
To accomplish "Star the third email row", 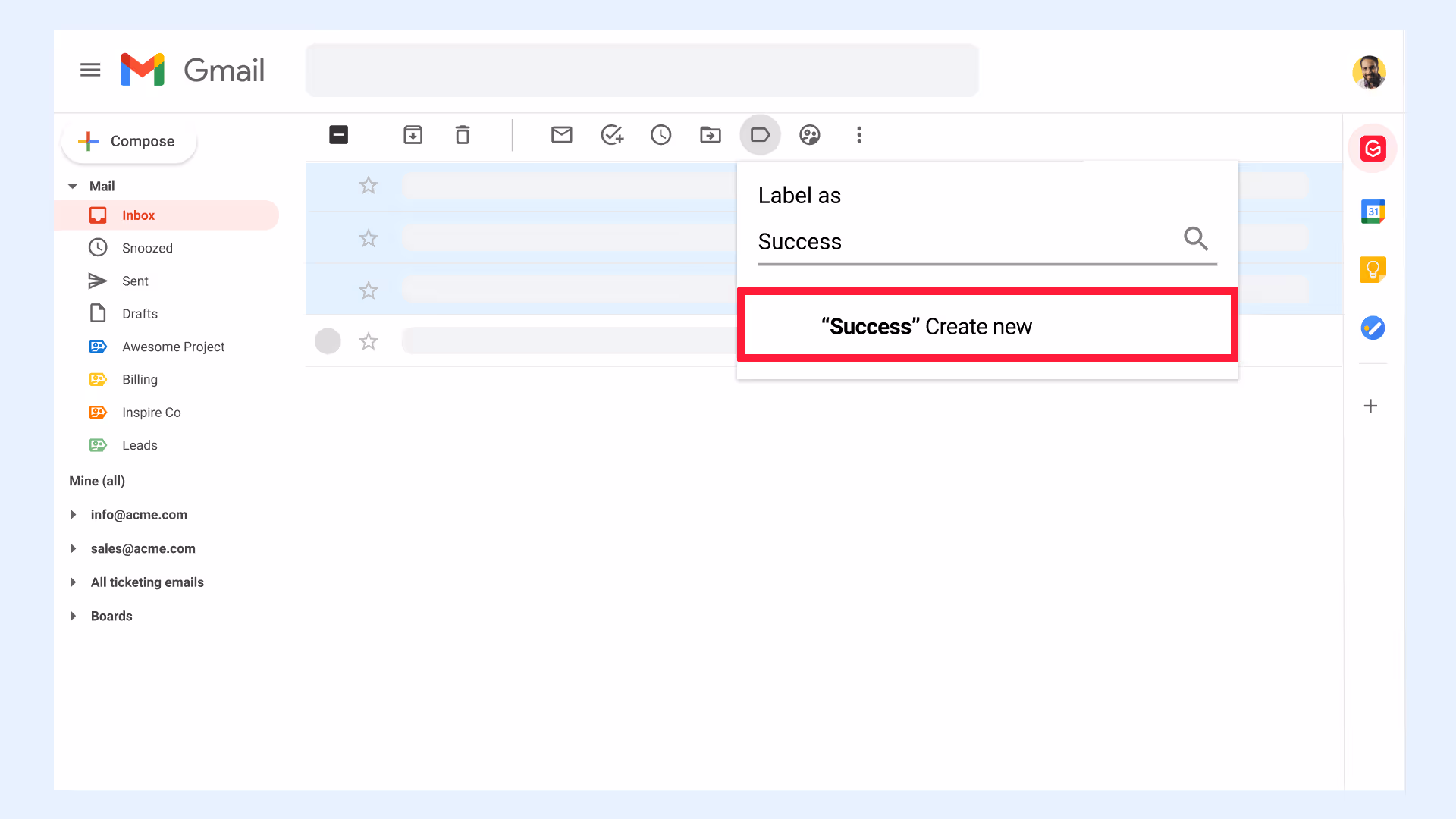I will 369,290.
